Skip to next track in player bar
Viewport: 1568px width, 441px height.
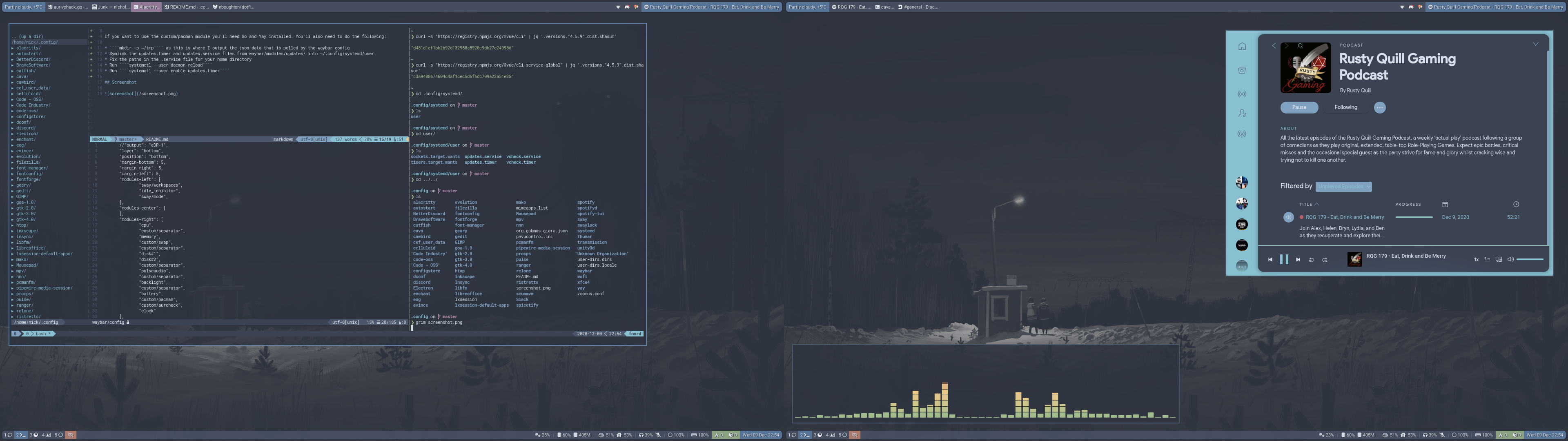[x=1298, y=259]
